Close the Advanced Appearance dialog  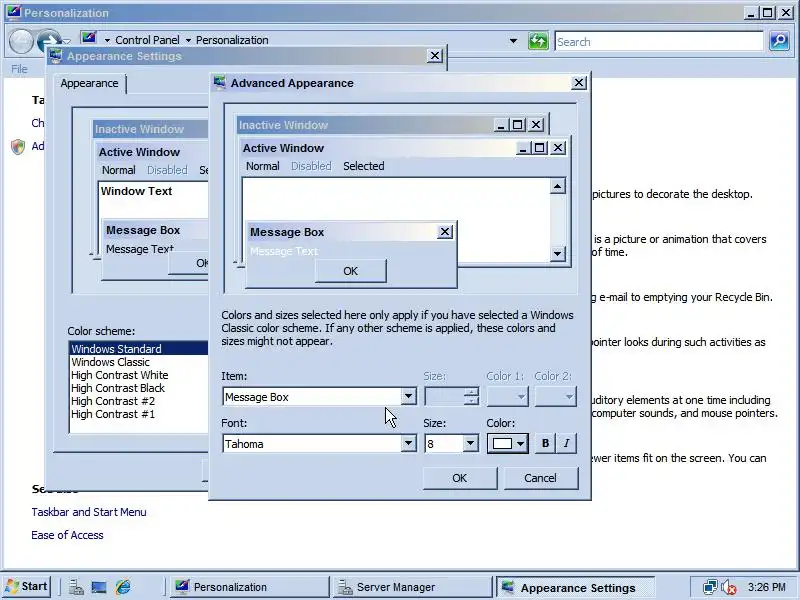(579, 83)
